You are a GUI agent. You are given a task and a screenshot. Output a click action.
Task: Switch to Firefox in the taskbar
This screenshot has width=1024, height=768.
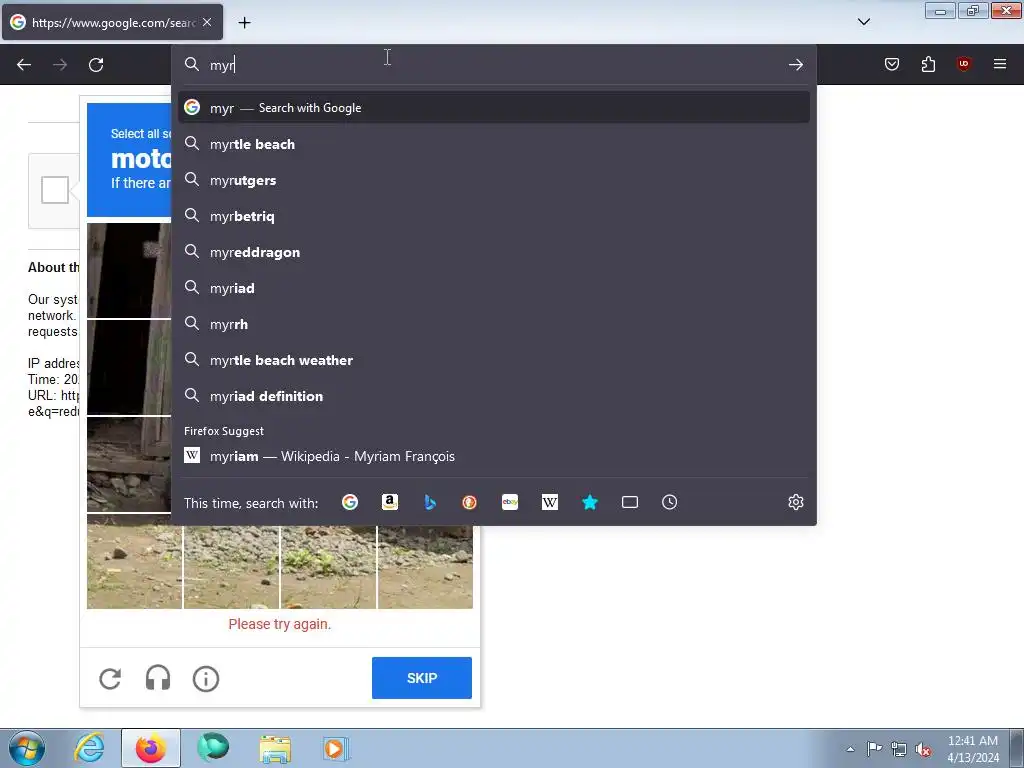151,748
